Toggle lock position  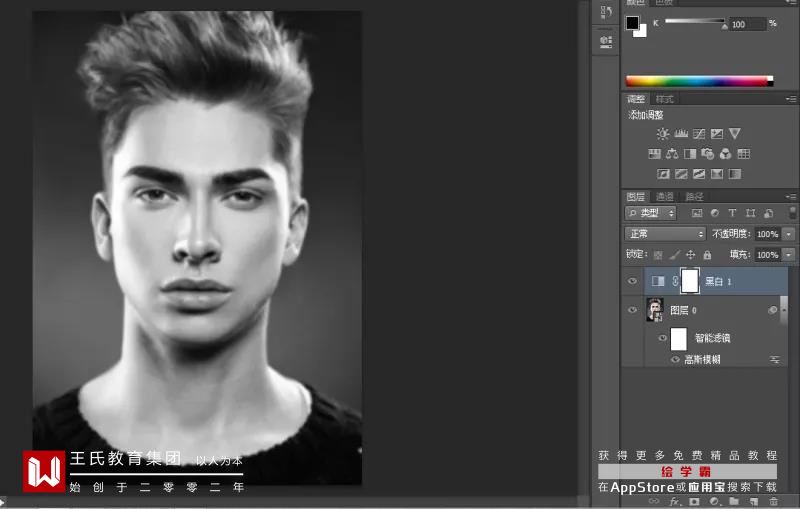pyautogui.click(x=691, y=254)
